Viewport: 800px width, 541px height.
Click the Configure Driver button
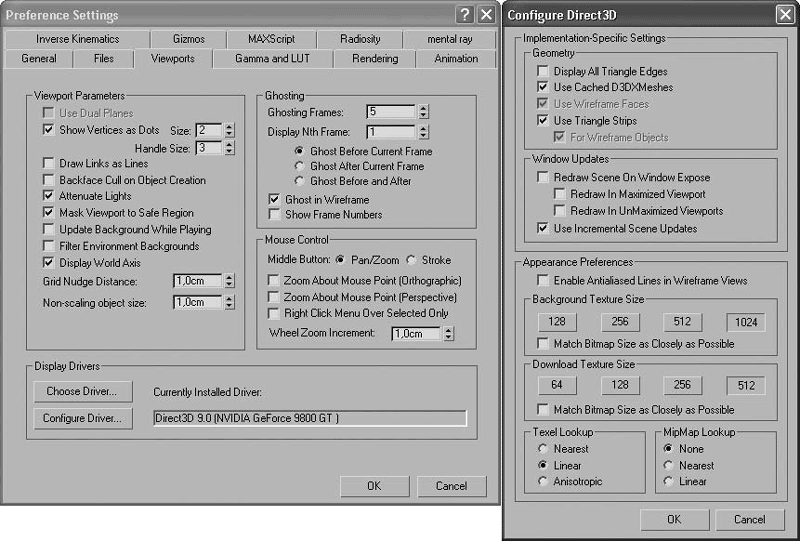(82, 418)
